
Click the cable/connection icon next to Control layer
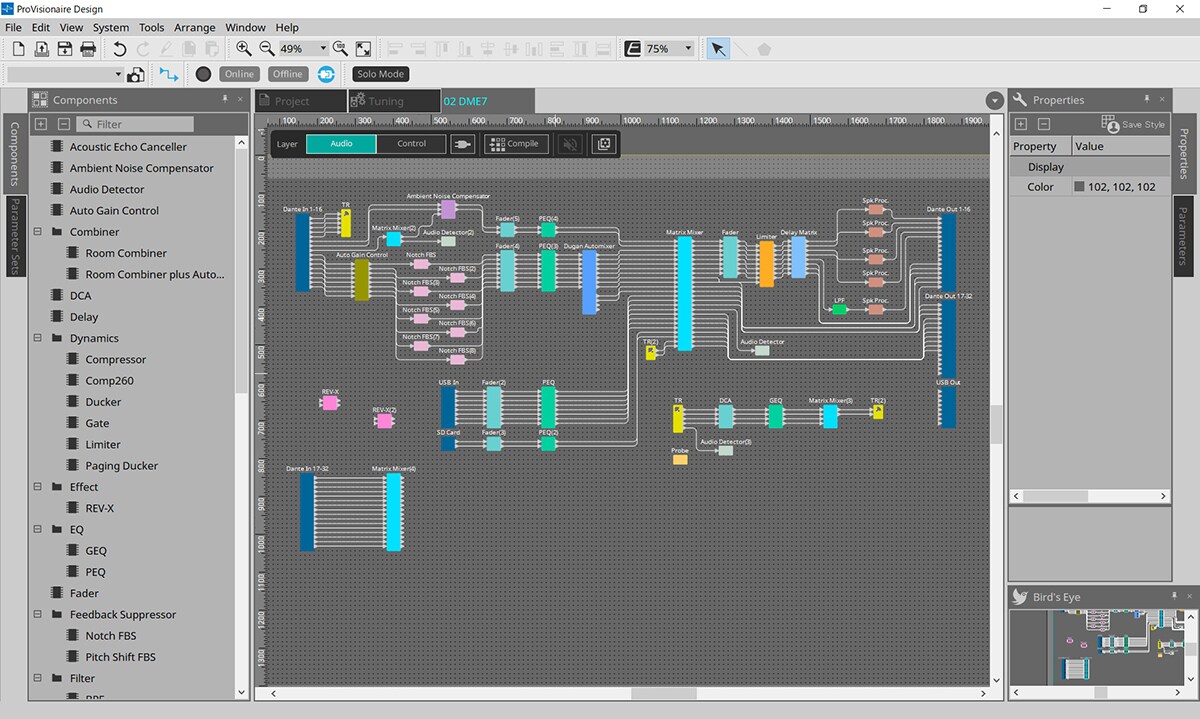pos(464,143)
